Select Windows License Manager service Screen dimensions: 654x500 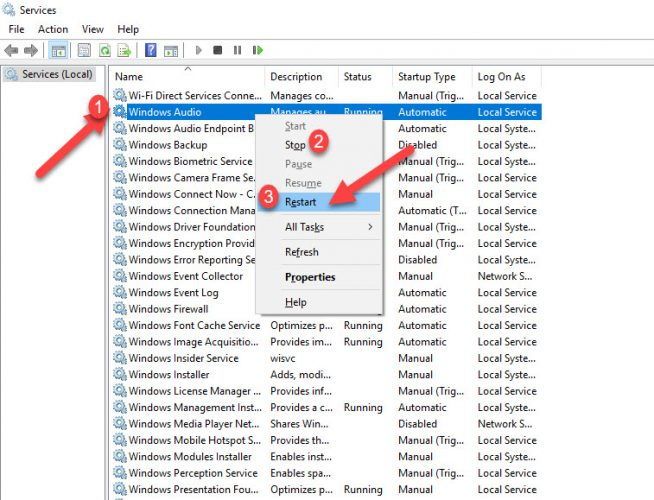tap(195, 391)
